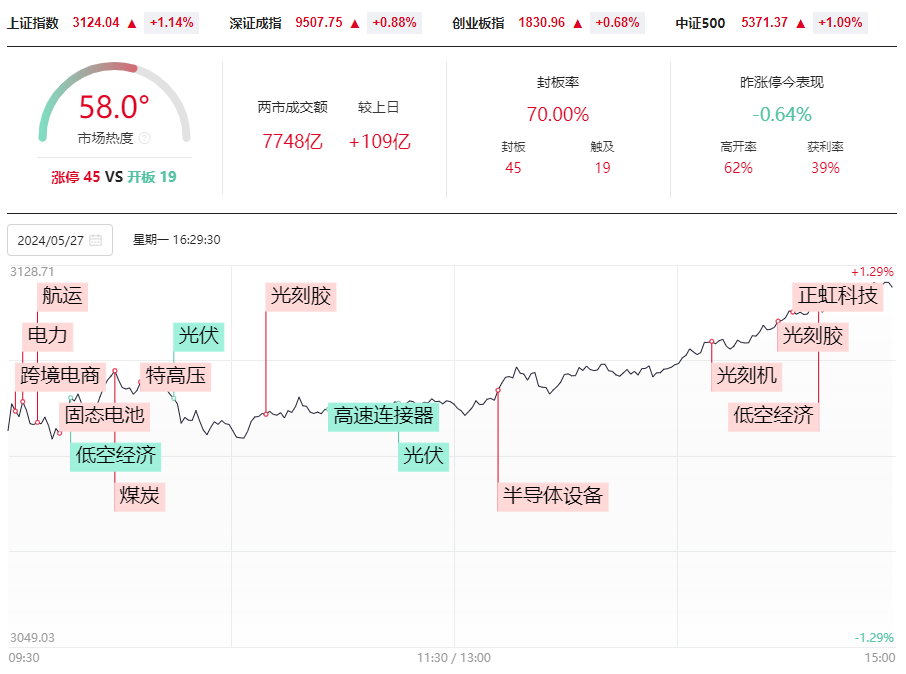Click the red arrow beside 上证指数 3124.04

coord(132,23)
